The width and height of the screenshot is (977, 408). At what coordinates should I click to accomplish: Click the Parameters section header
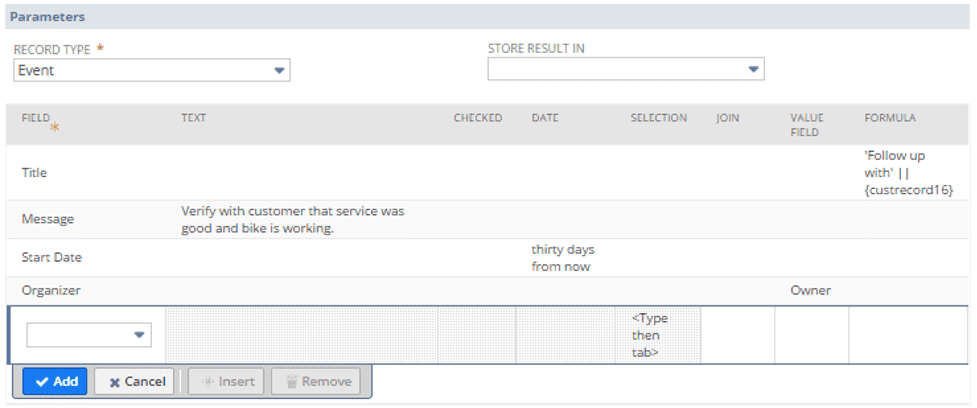point(48,17)
